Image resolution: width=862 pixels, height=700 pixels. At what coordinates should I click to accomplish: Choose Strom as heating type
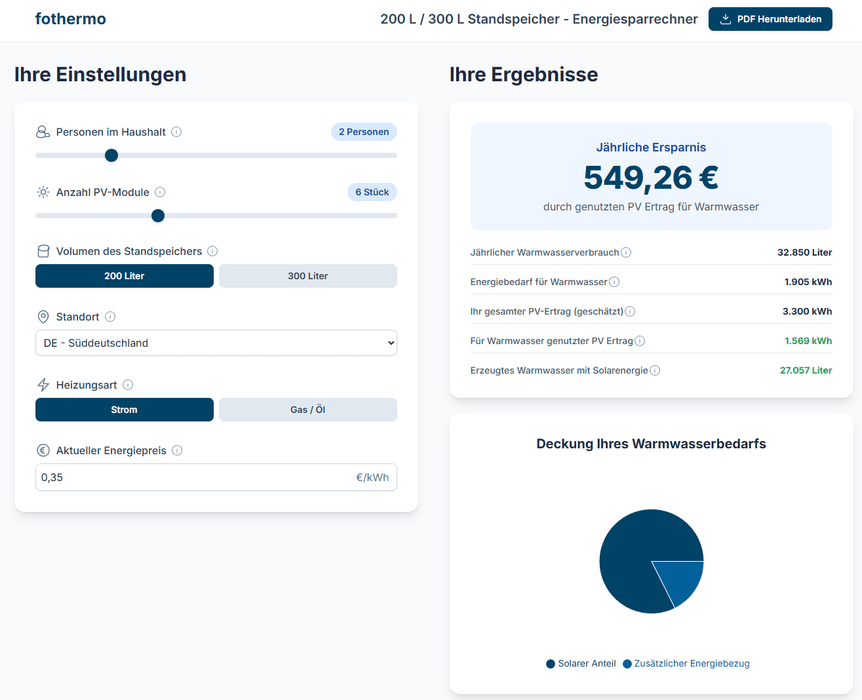tap(124, 410)
